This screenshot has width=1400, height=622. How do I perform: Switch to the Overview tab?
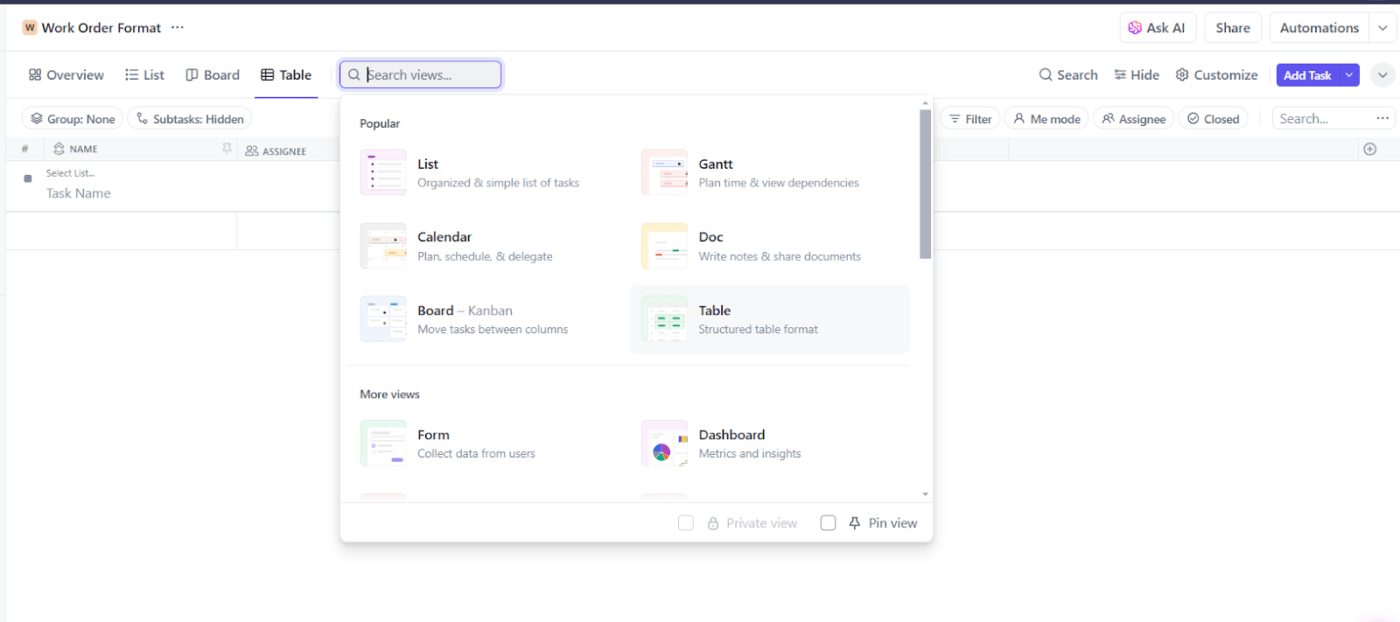pos(66,75)
